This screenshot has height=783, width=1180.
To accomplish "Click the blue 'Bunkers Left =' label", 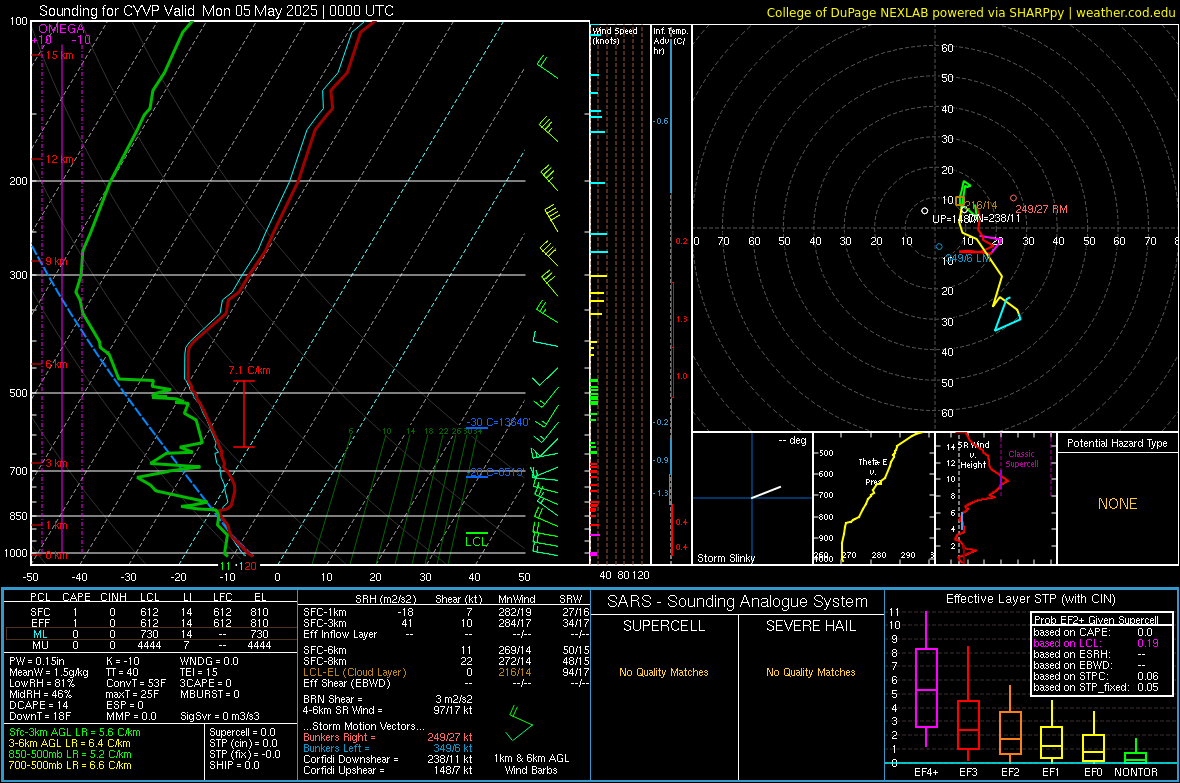I will 336,748.
